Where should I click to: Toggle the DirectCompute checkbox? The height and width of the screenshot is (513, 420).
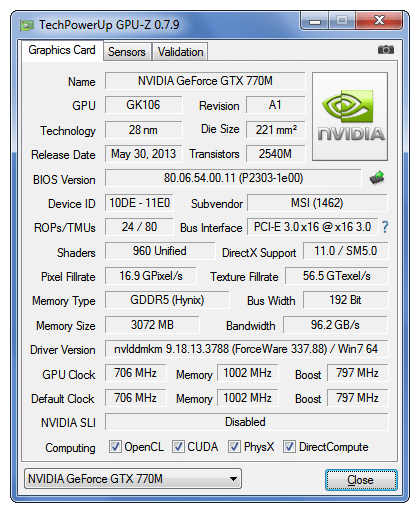tap(289, 446)
